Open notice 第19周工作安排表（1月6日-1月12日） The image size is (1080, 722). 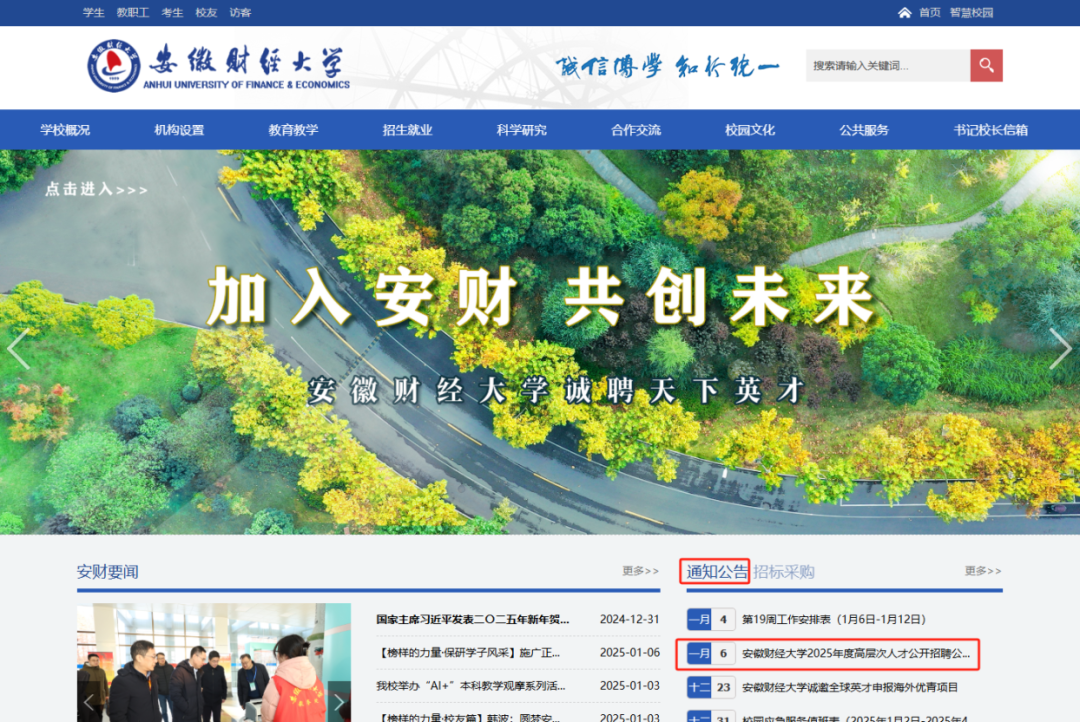tap(833, 619)
